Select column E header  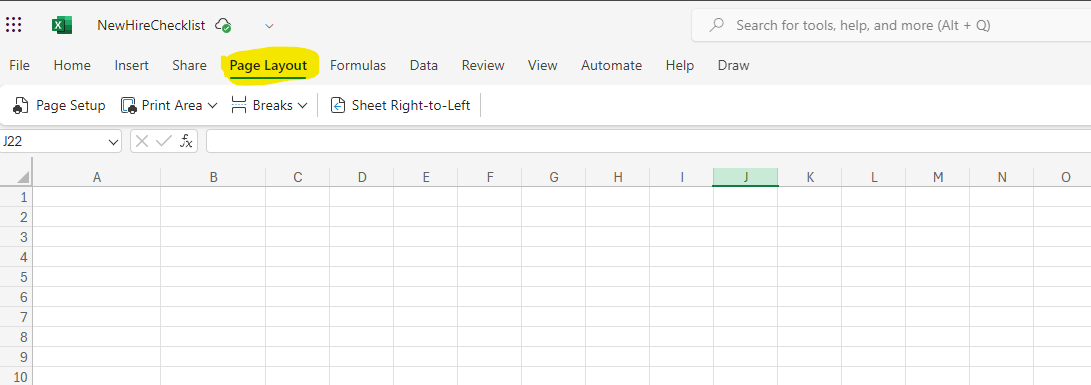tap(425, 177)
